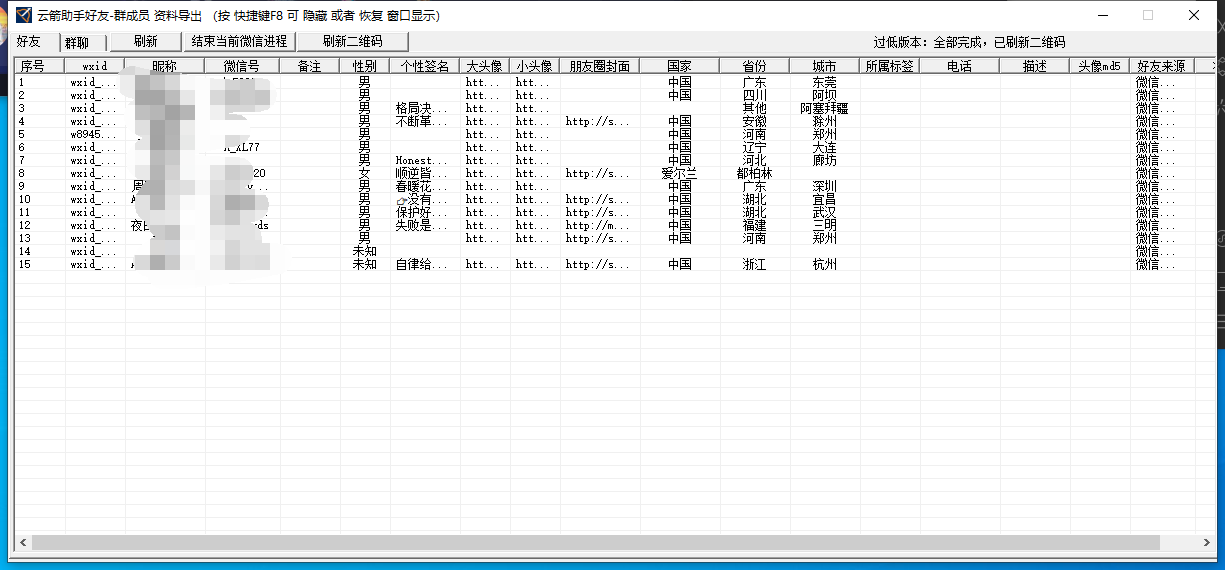Switch to the 群聊 tab
Viewport: 1225px width, 570px height.
click(x=77, y=43)
